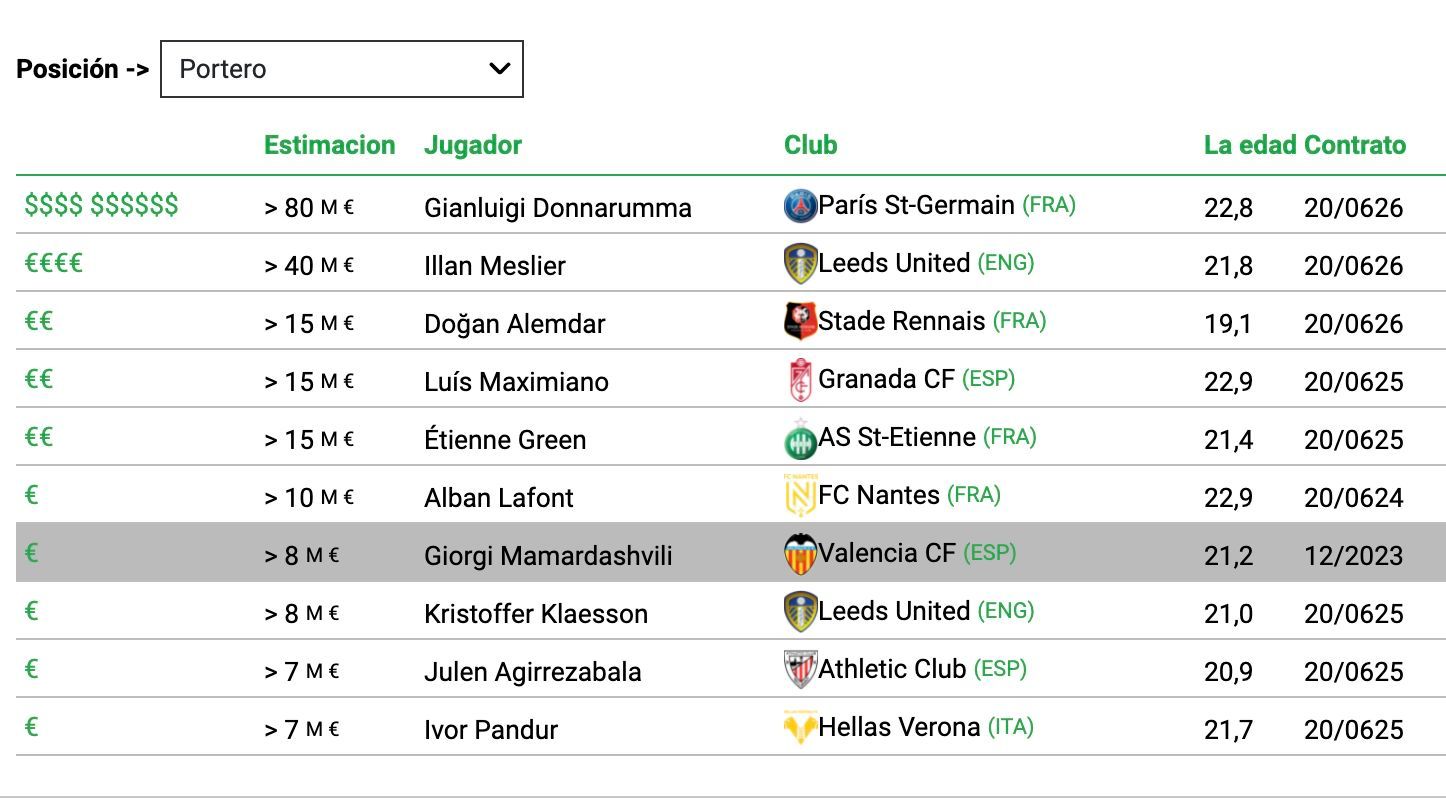1446x798 pixels.
Task: Click the Posición dropdown chevron arrow
Action: pyautogui.click(x=499, y=69)
